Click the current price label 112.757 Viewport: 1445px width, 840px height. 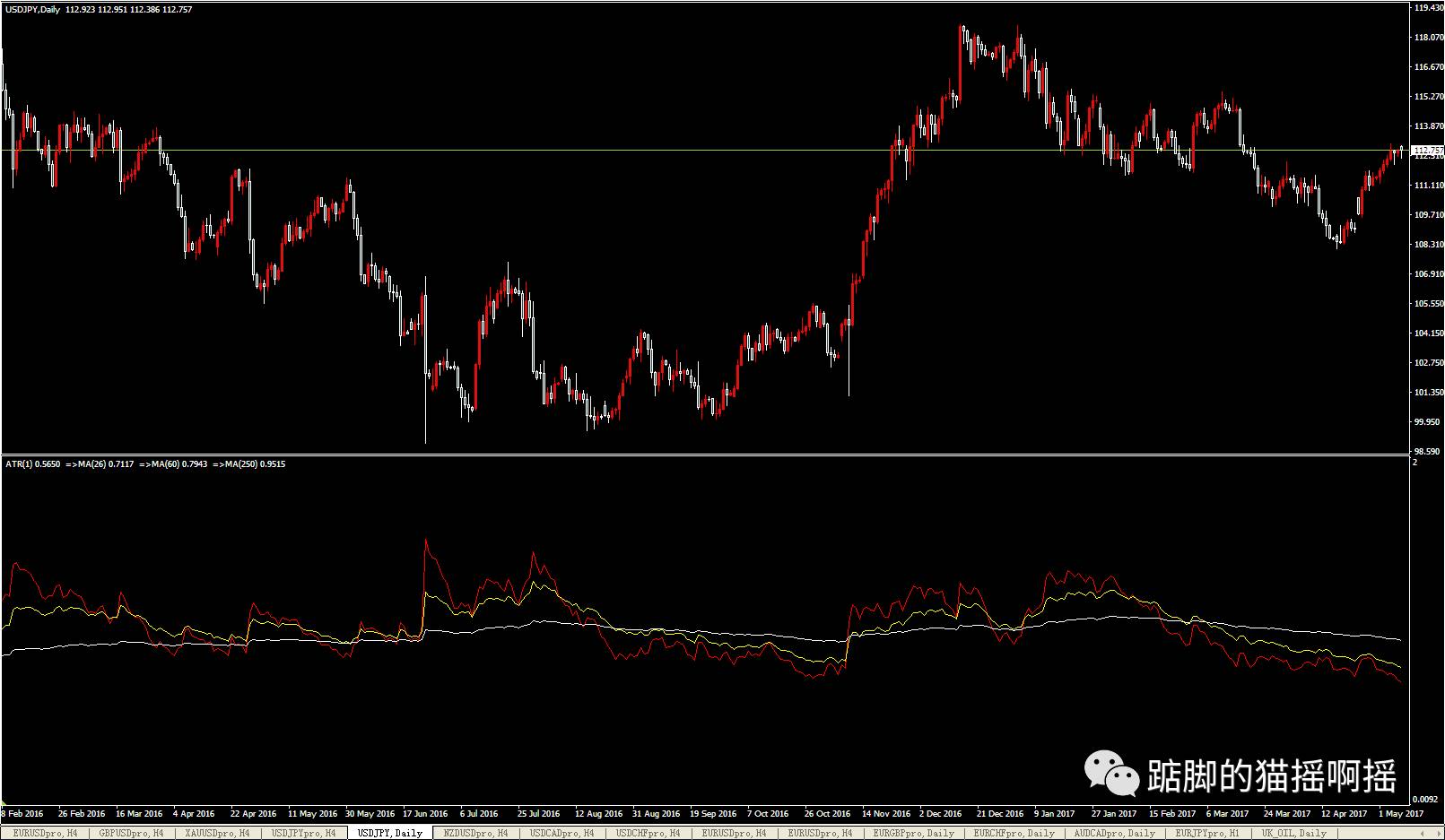1427,150
